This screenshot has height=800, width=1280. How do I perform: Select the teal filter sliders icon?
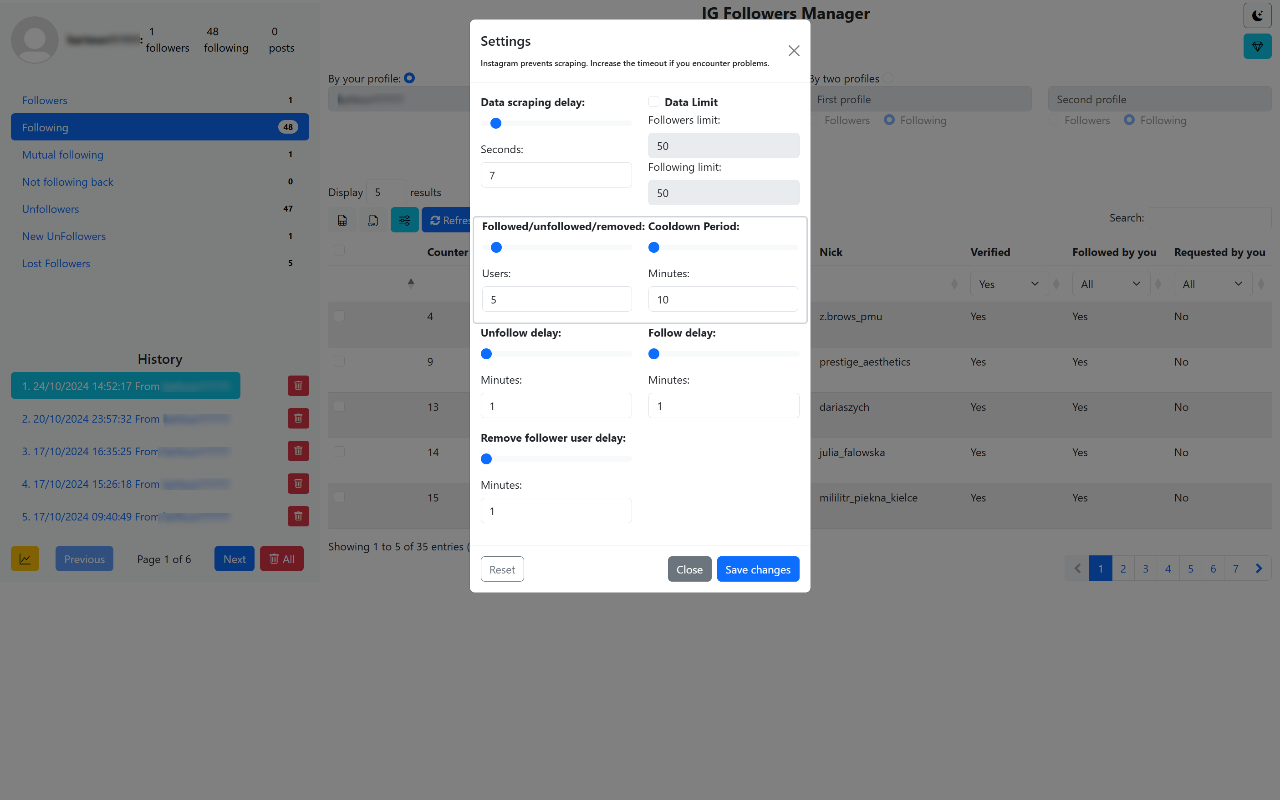[x=404, y=219]
